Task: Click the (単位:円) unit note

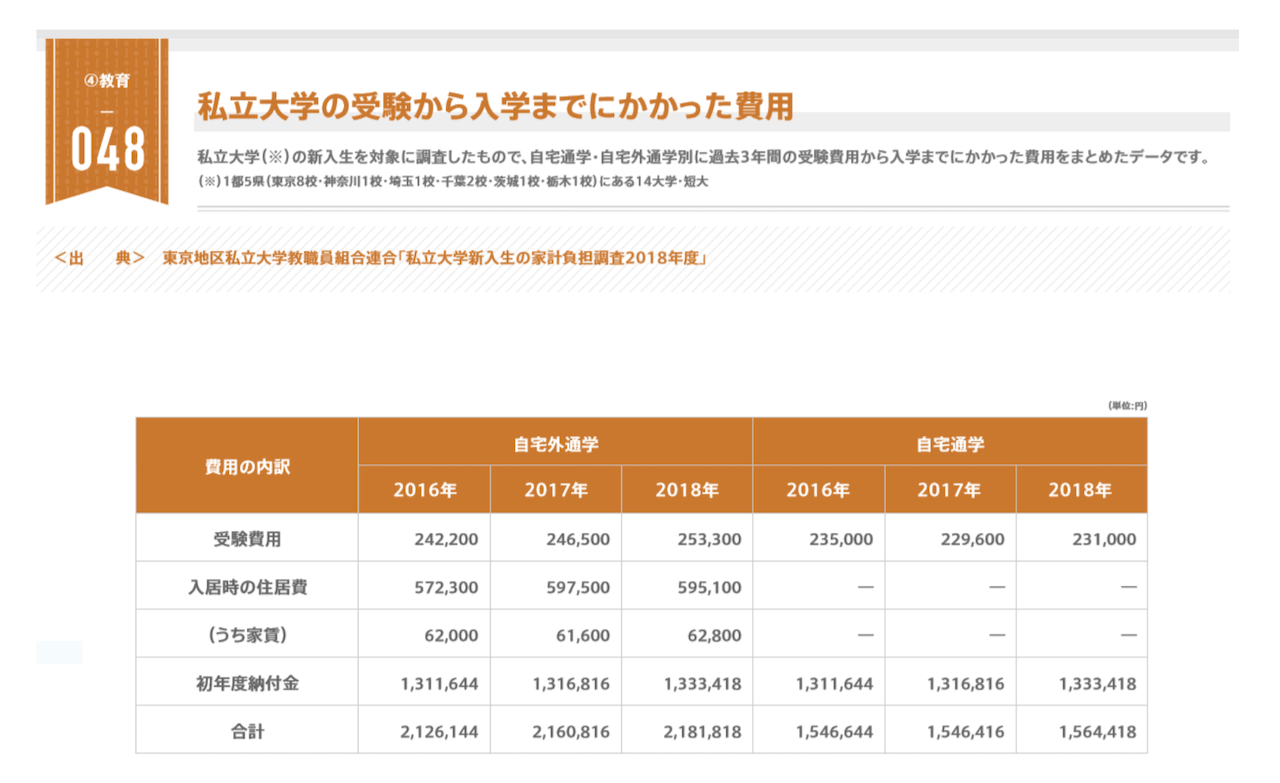Action: pos(1126,406)
